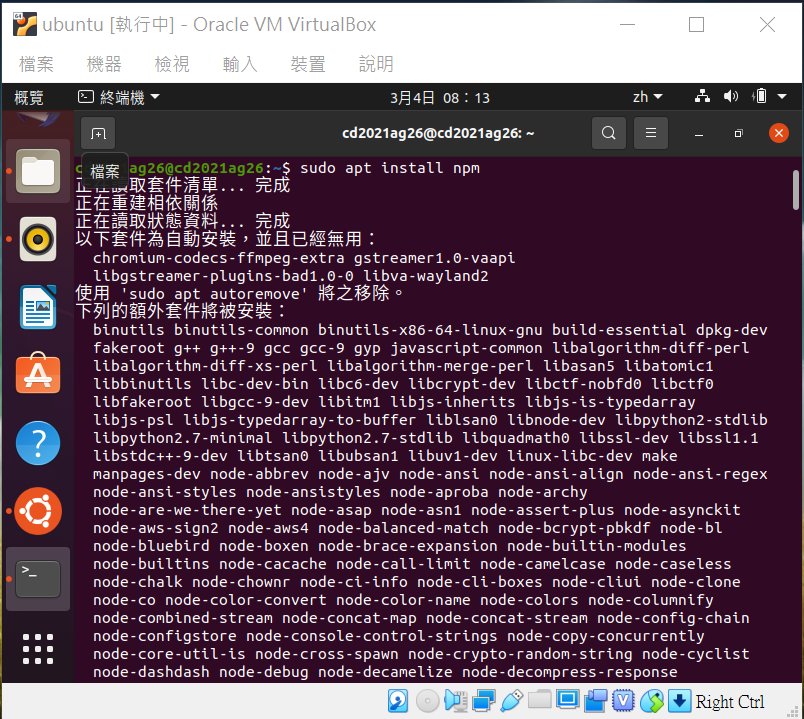Click the orange Ubuntu logo dock icon
Screen dimensions: 804x719
(38, 511)
